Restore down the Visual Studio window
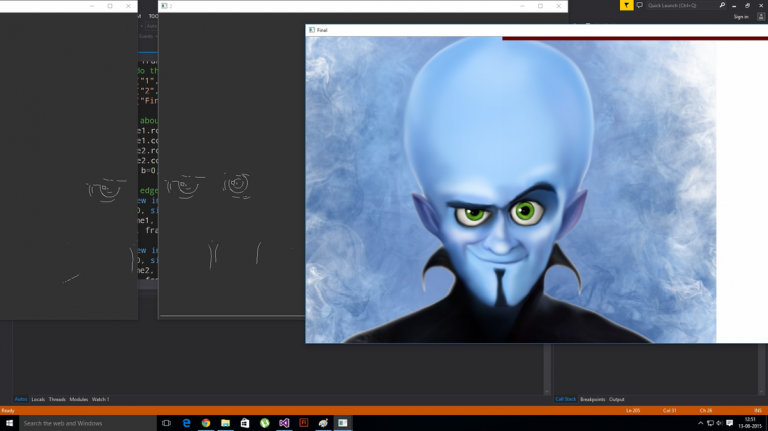The width and height of the screenshot is (768, 431). tap(747, 5)
